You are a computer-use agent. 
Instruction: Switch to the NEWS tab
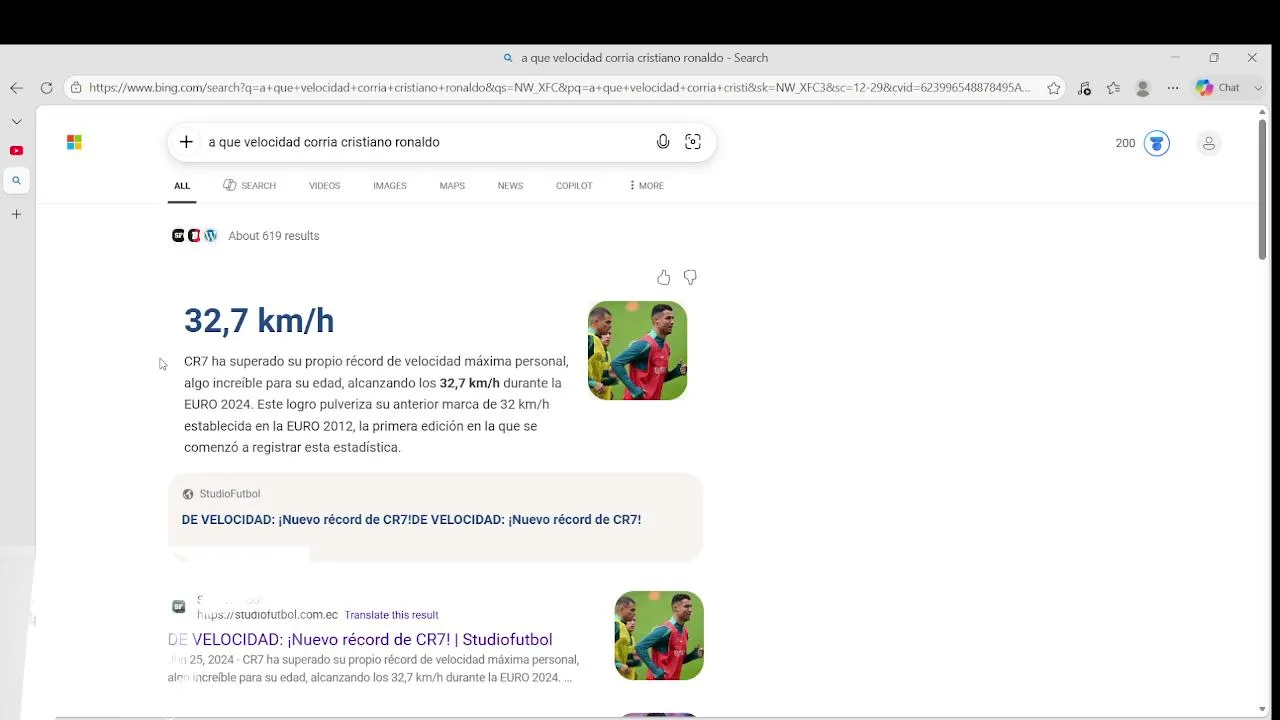pyautogui.click(x=510, y=186)
